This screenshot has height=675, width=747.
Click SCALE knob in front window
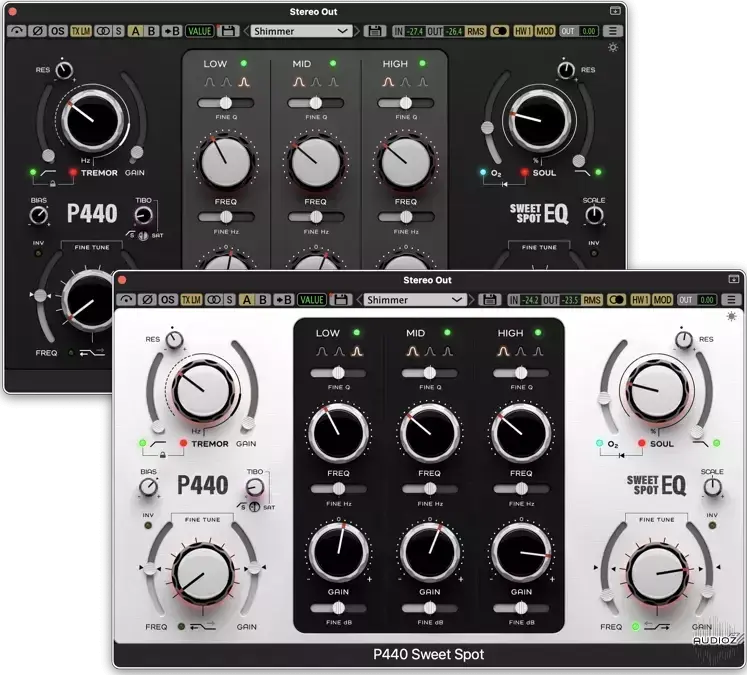tap(712, 487)
